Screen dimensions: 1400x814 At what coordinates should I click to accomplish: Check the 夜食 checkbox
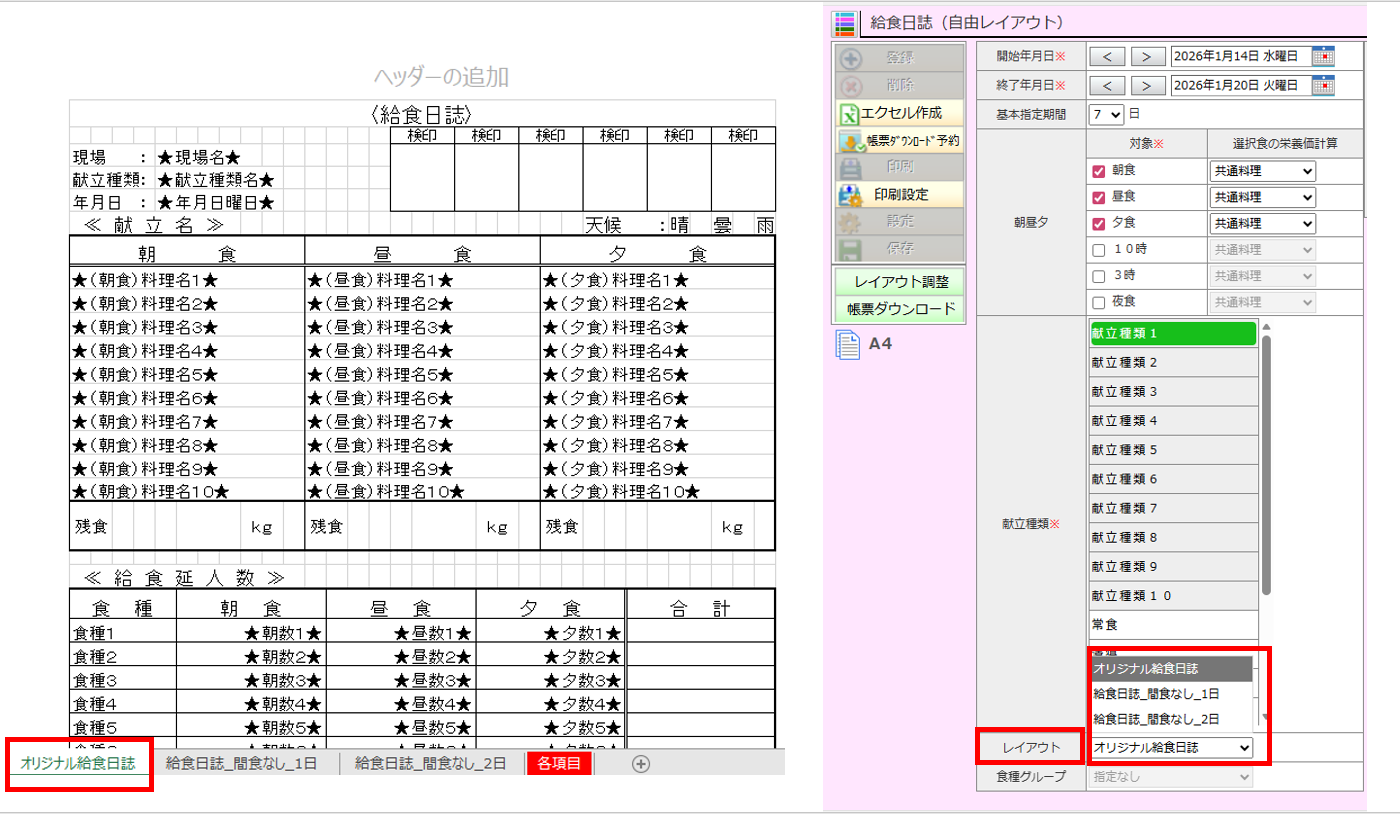coord(1098,302)
